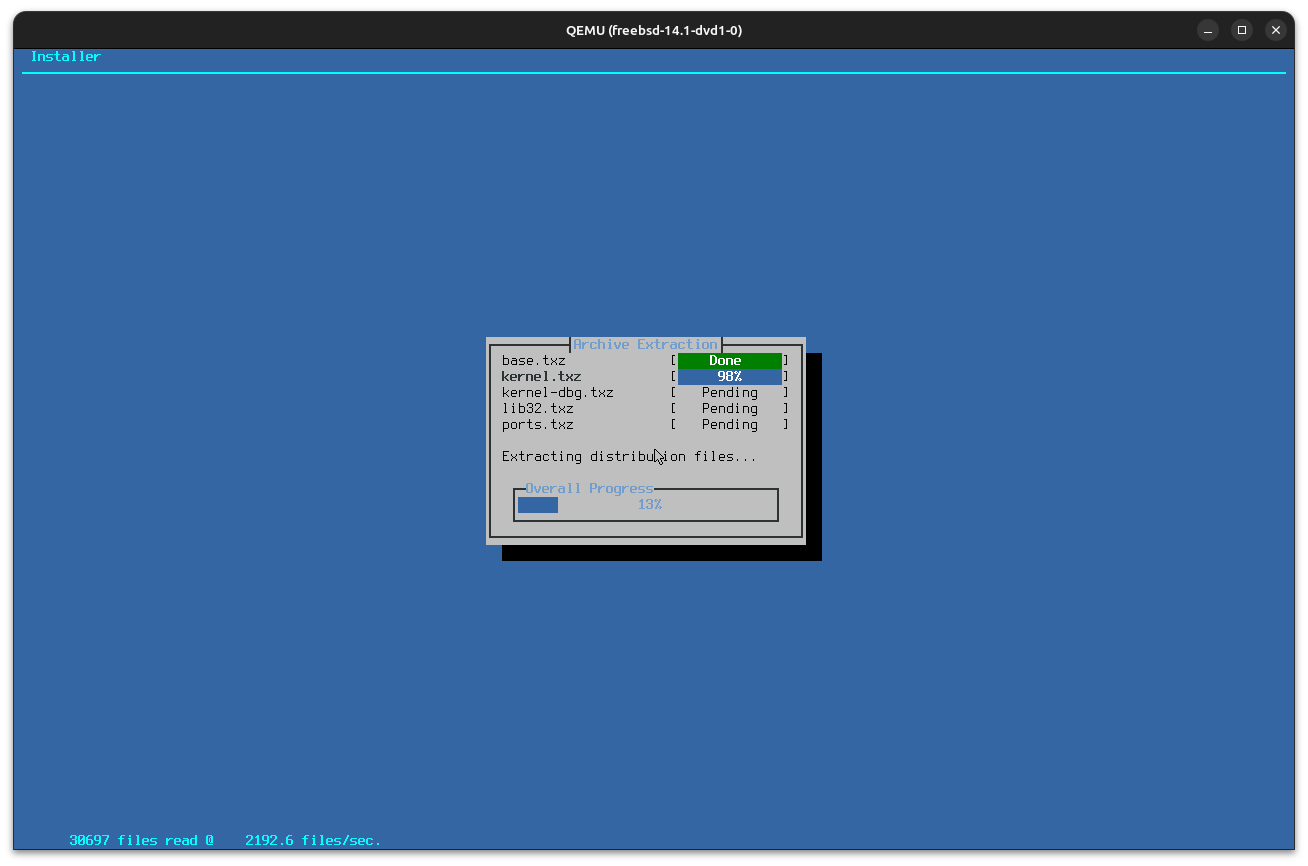Image resolution: width=1308 pixels, height=866 pixels.
Task: Select the ports.txz entry
Action: point(537,425)
